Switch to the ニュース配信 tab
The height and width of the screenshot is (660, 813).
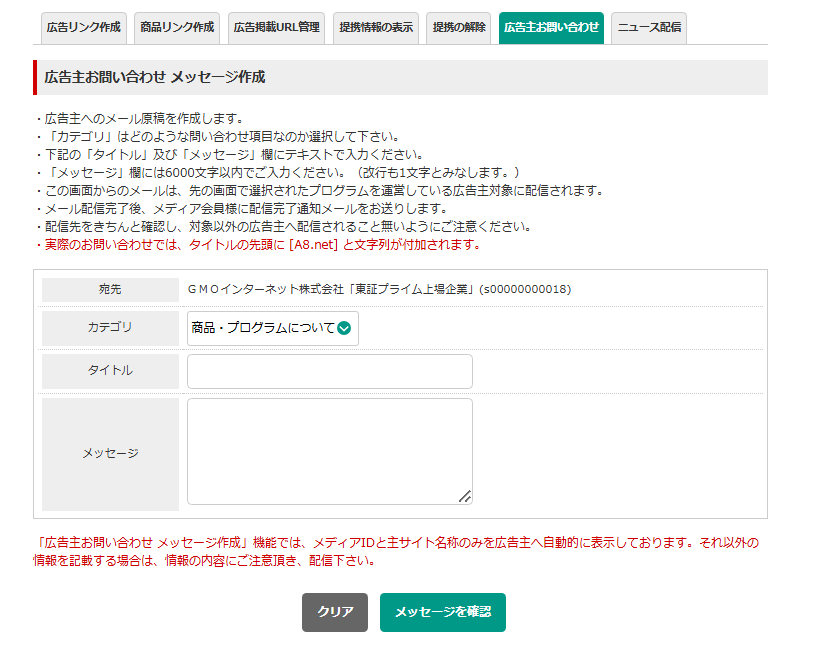(x=649, y=28)
